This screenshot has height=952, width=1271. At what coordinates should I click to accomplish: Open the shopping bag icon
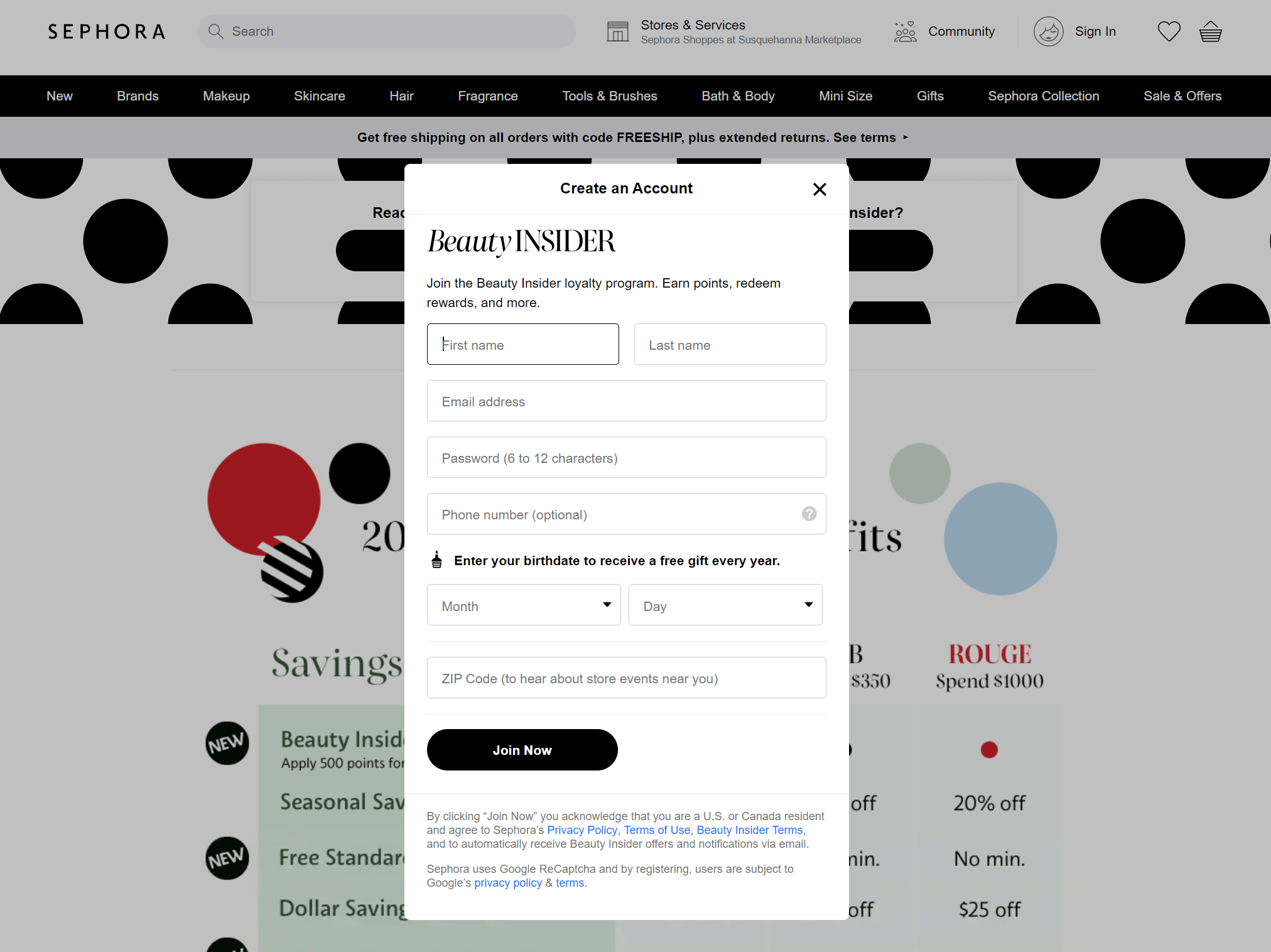click(1210, 31)
